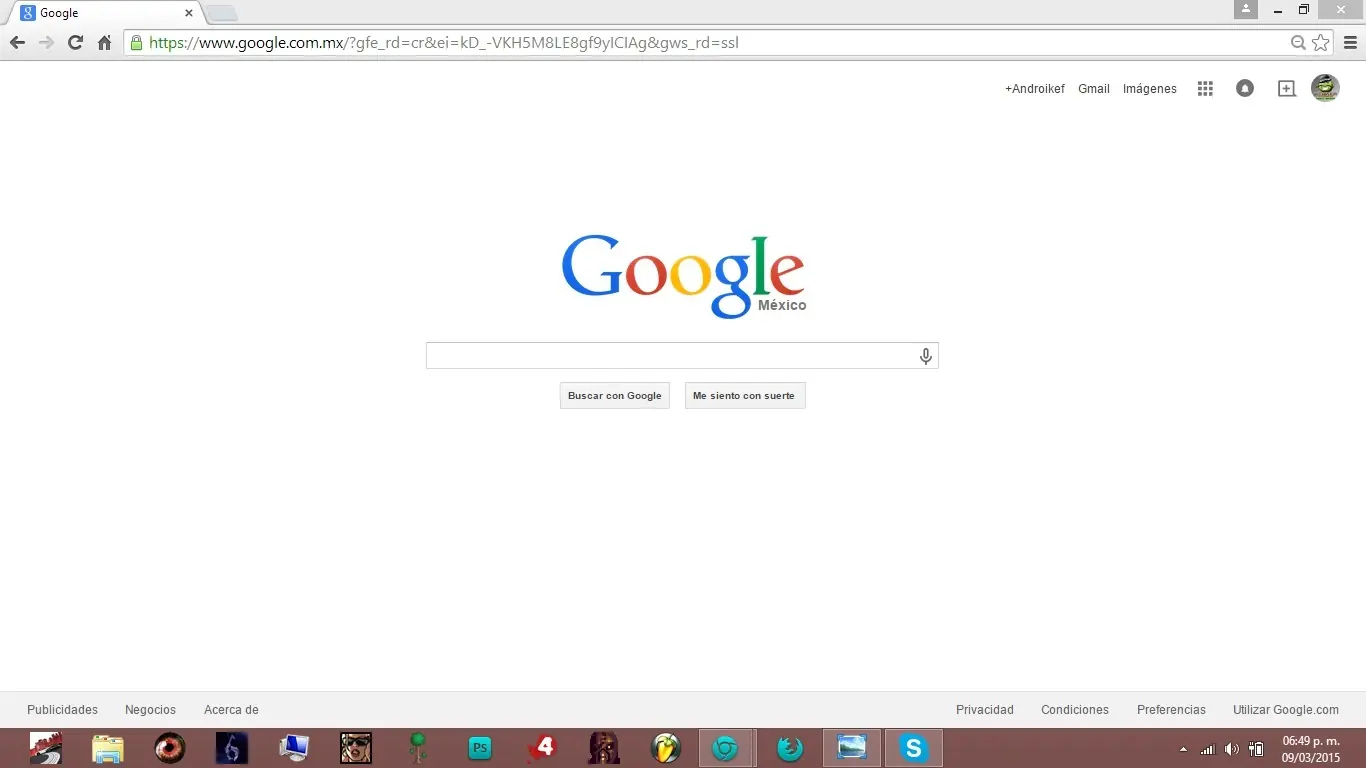Show hidden system tray icons arrow
Viewport: 1366px width, 768px height.
point(1184,749)
